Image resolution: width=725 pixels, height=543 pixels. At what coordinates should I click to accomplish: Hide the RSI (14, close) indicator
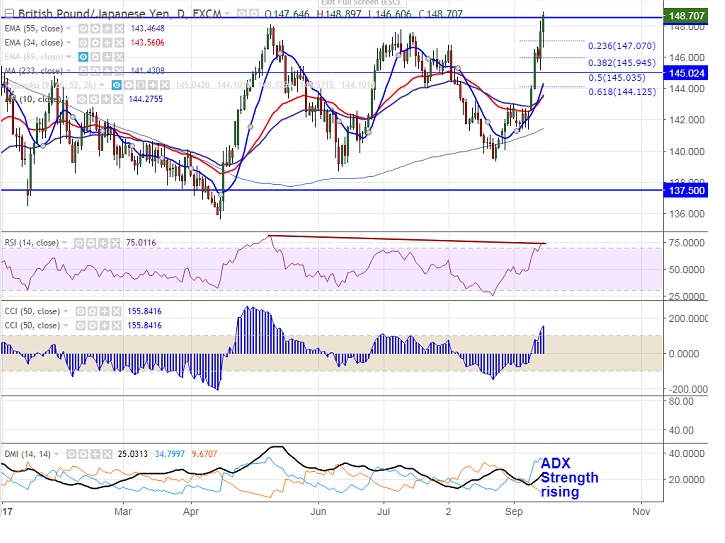click(x=79, y=243)
